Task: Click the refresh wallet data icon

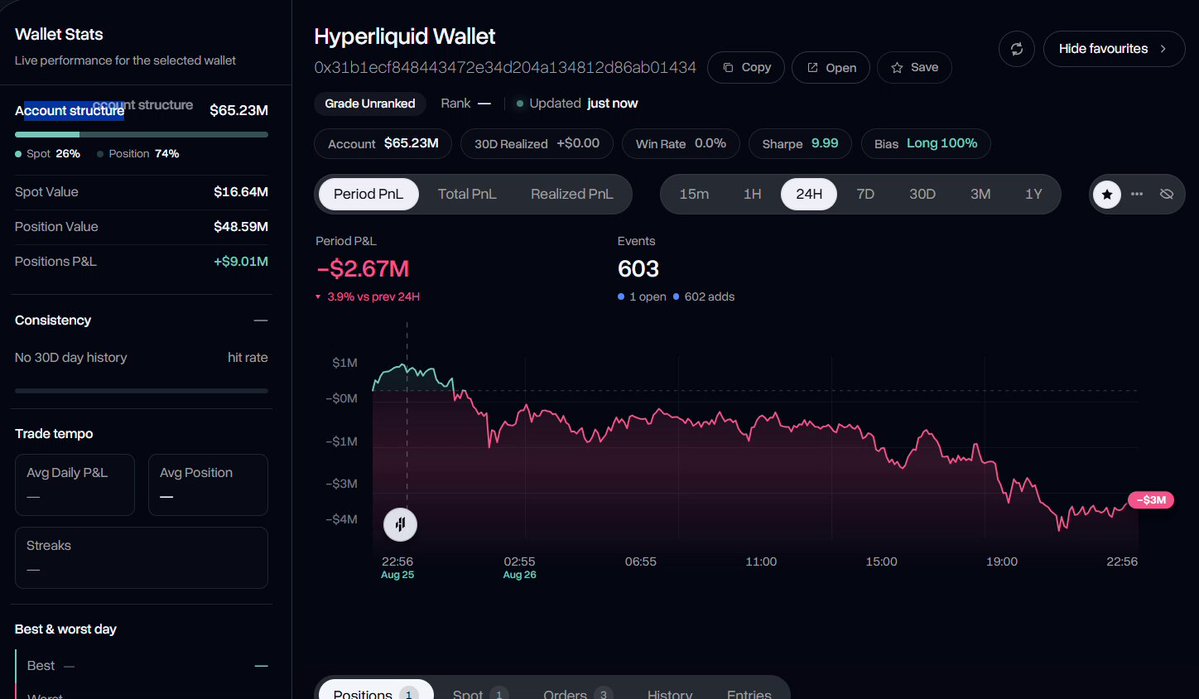Action: click(x=1016, y=49)
